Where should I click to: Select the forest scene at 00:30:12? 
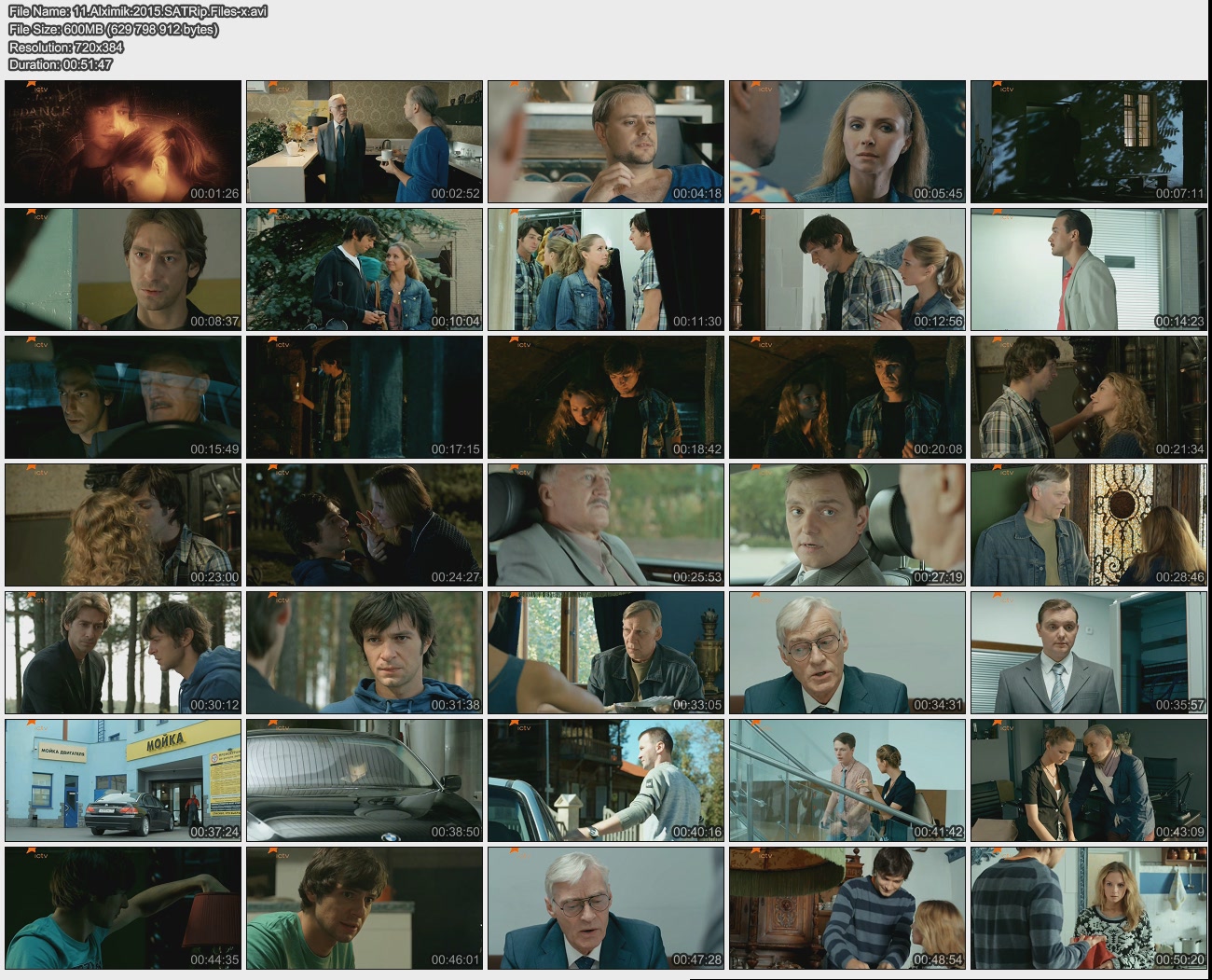(122, 653)
